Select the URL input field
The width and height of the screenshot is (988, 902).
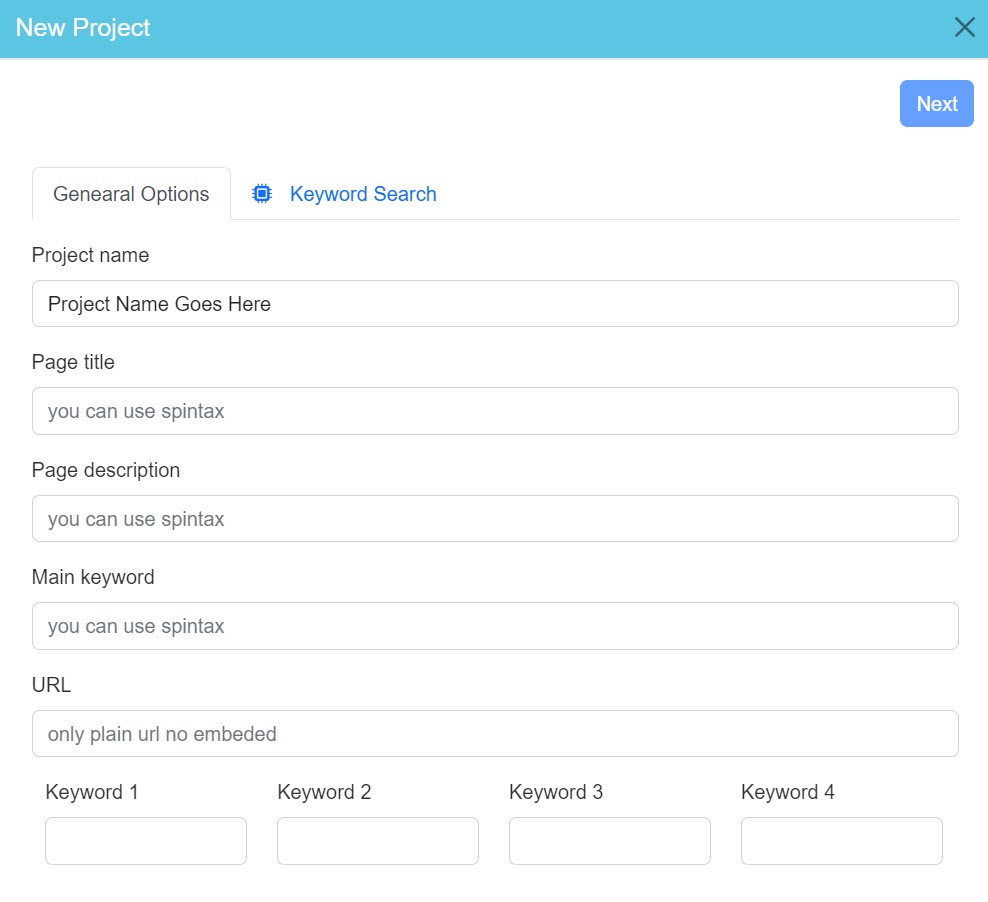[494, 733]
